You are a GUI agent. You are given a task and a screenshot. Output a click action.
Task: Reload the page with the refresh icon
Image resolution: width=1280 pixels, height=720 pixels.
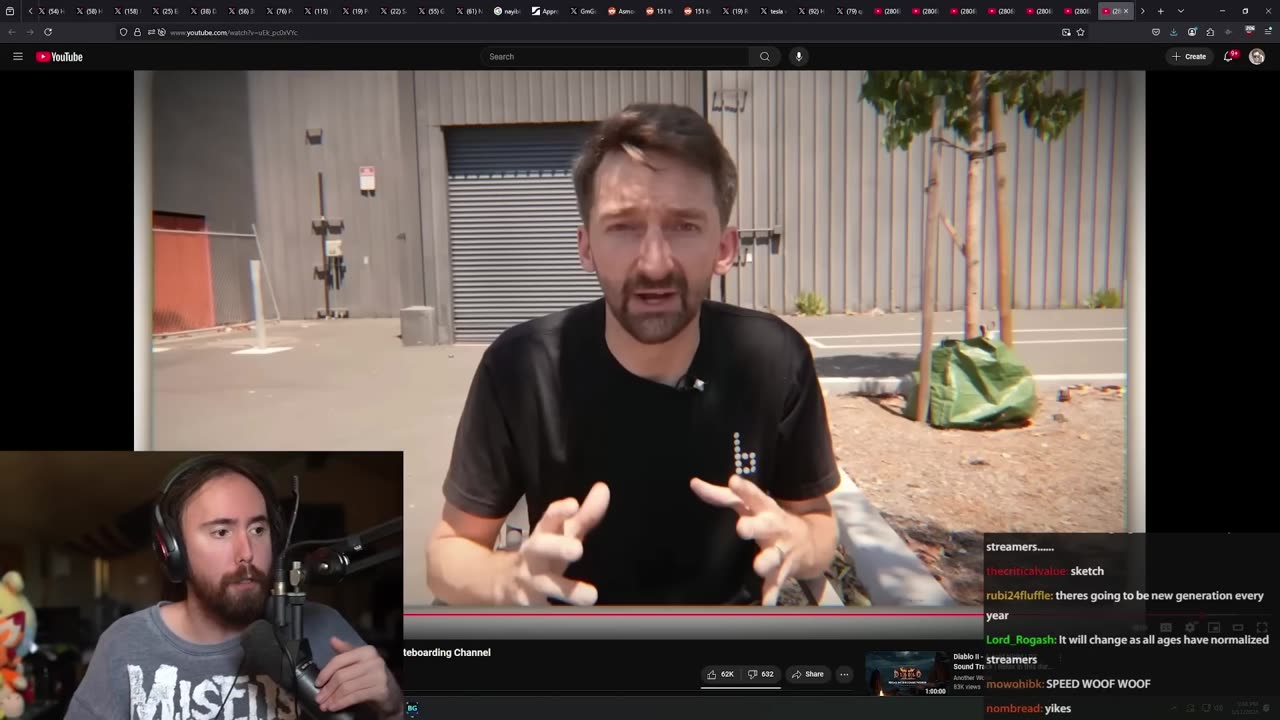(47, 32)
